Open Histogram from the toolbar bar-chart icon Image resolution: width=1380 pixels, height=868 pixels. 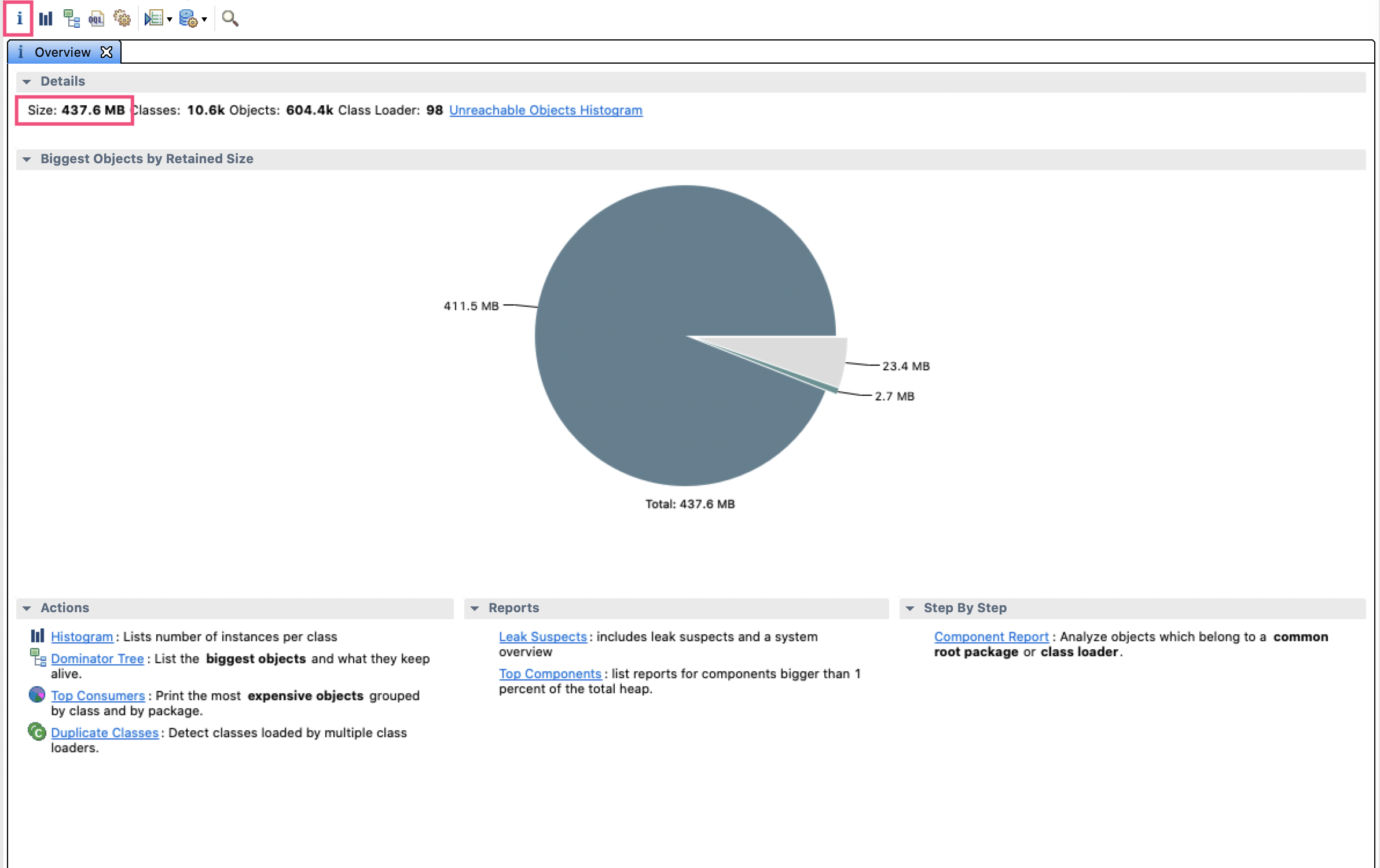(46, 19)
